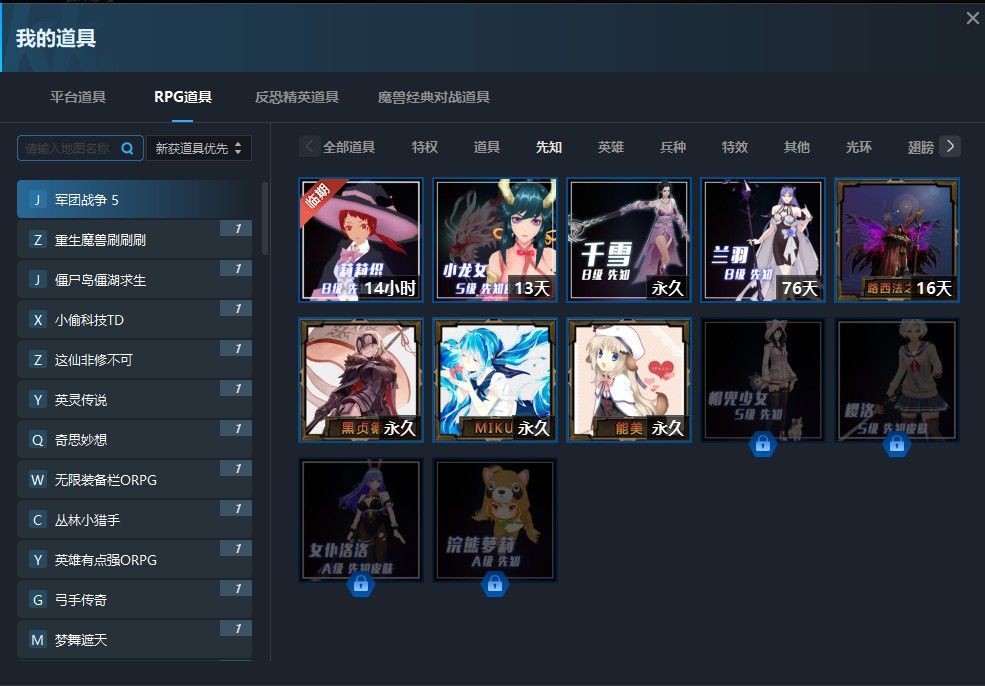The width and height of the screenshot is (985, 686).
Task: Open the 魔兽经典对战道具 tab
Action: (x=433, y=97)
